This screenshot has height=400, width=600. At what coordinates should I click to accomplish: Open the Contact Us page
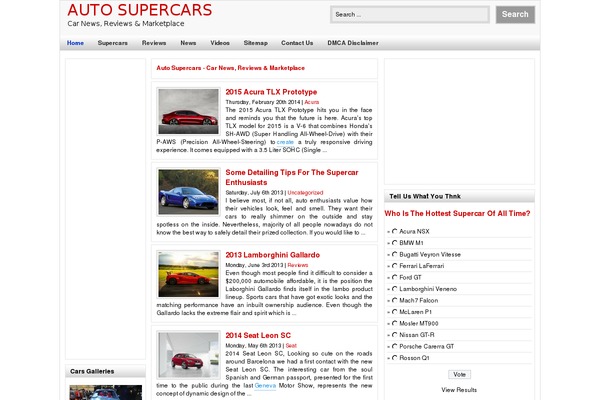coord(297,43)
